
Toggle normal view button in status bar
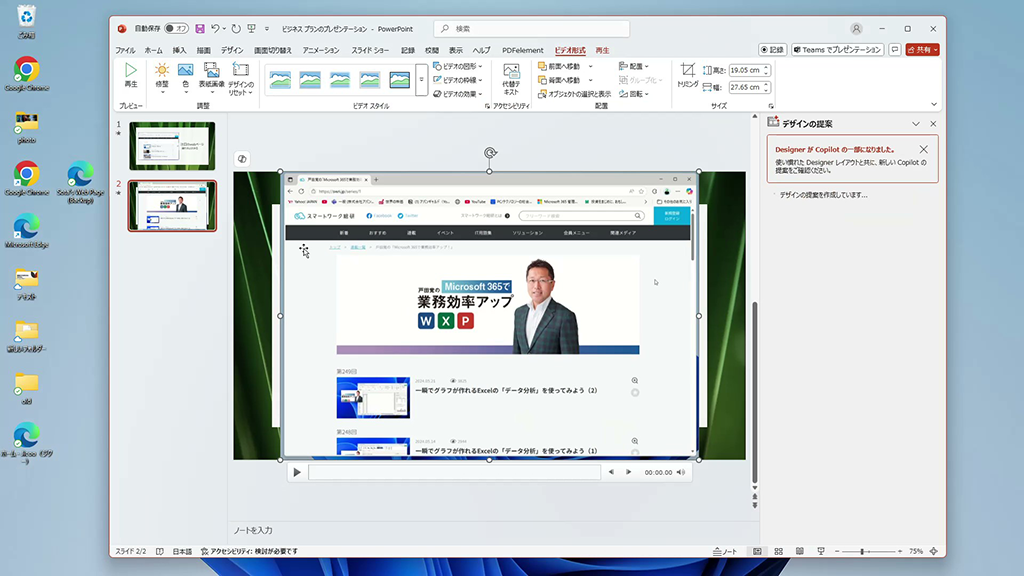coord(757,551)
